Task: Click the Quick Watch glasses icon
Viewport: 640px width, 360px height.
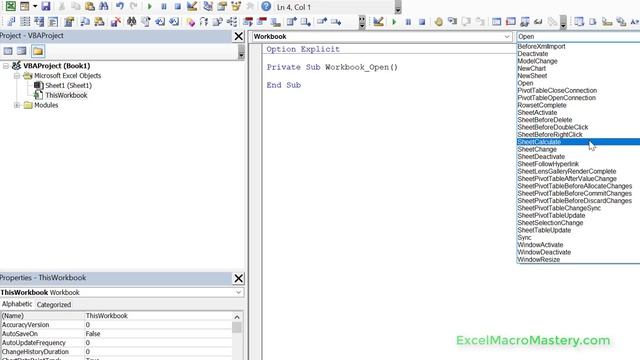Action: (538, 22)
